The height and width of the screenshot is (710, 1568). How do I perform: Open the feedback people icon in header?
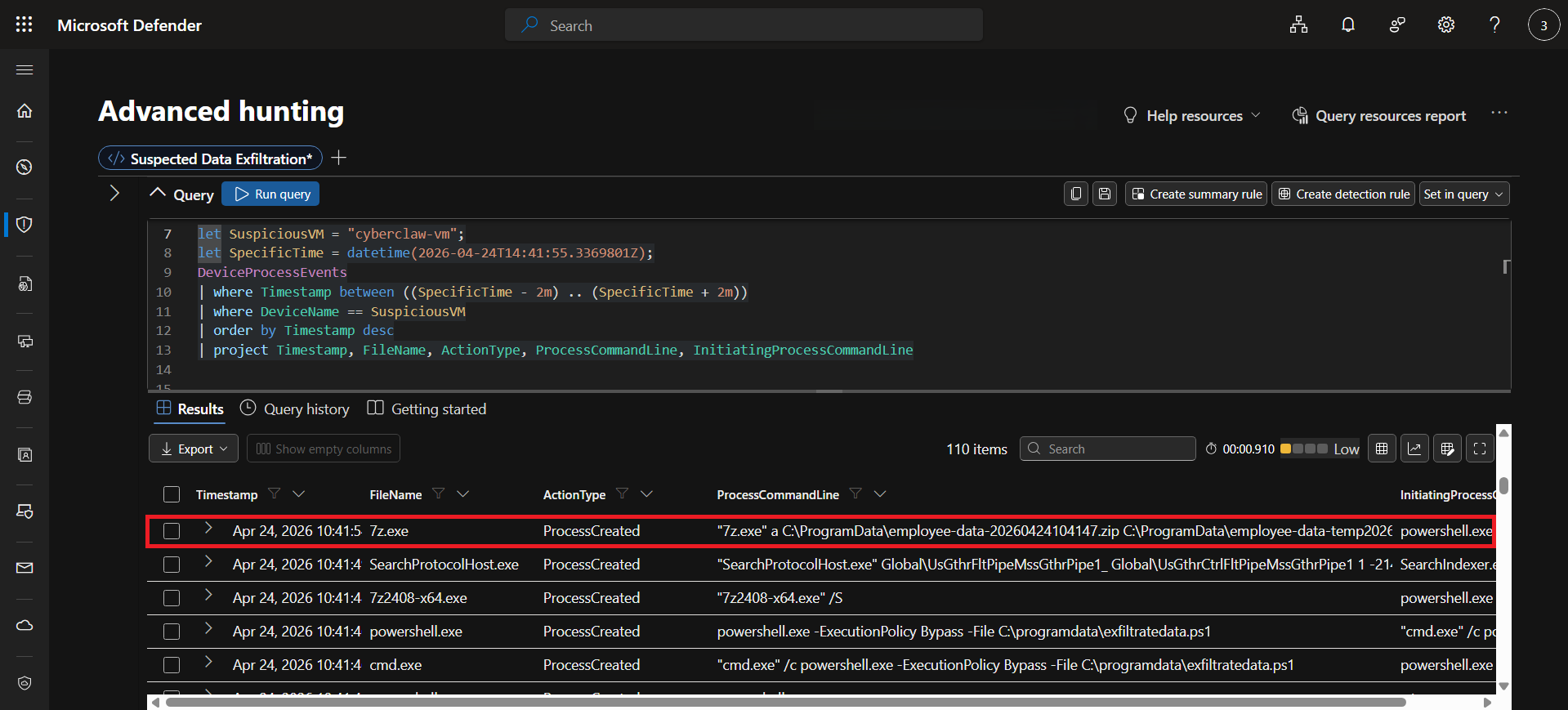(1397, 25)
